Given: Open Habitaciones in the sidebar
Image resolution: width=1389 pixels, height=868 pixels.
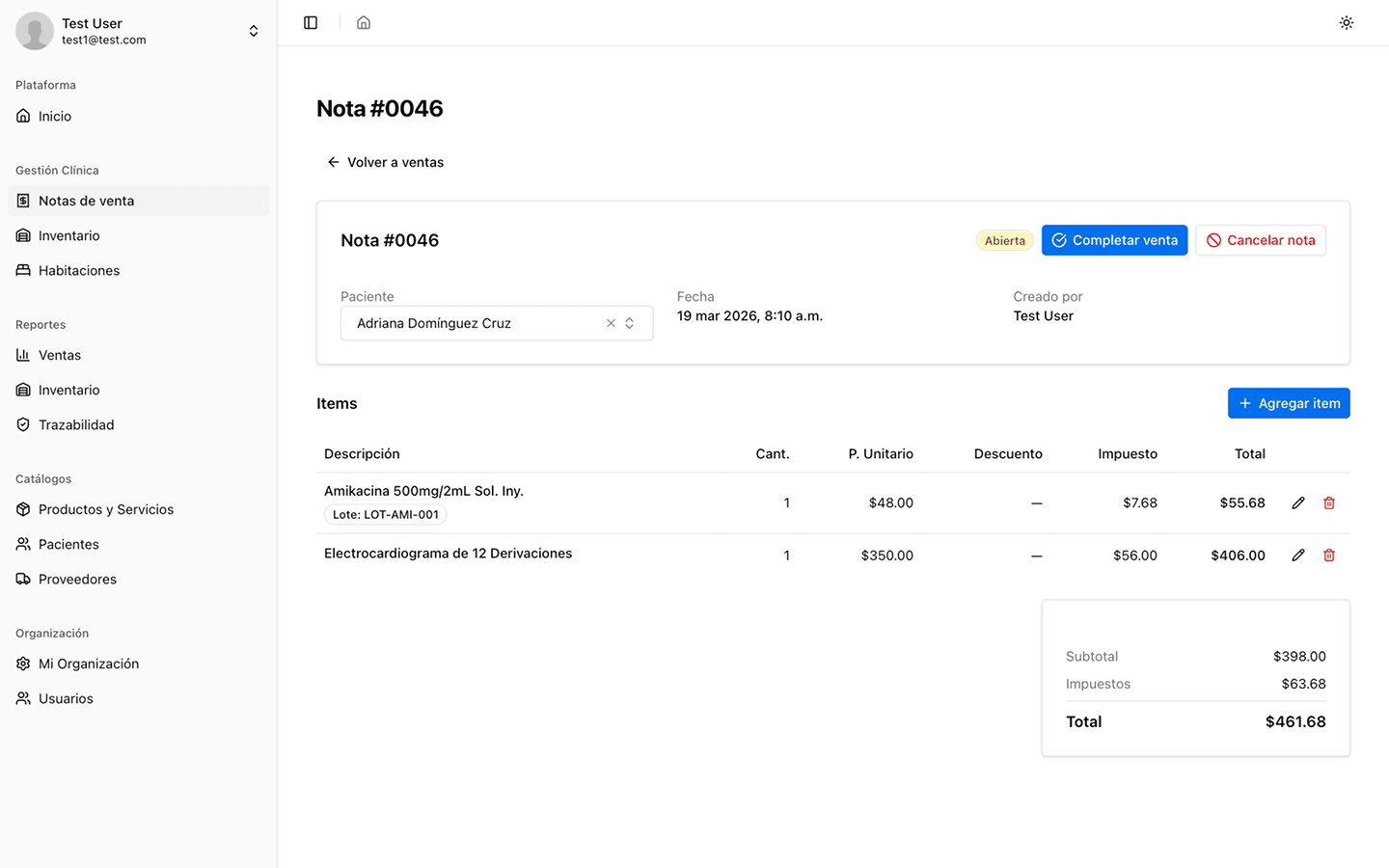Looking at the screenshot, I should [79, 270].
